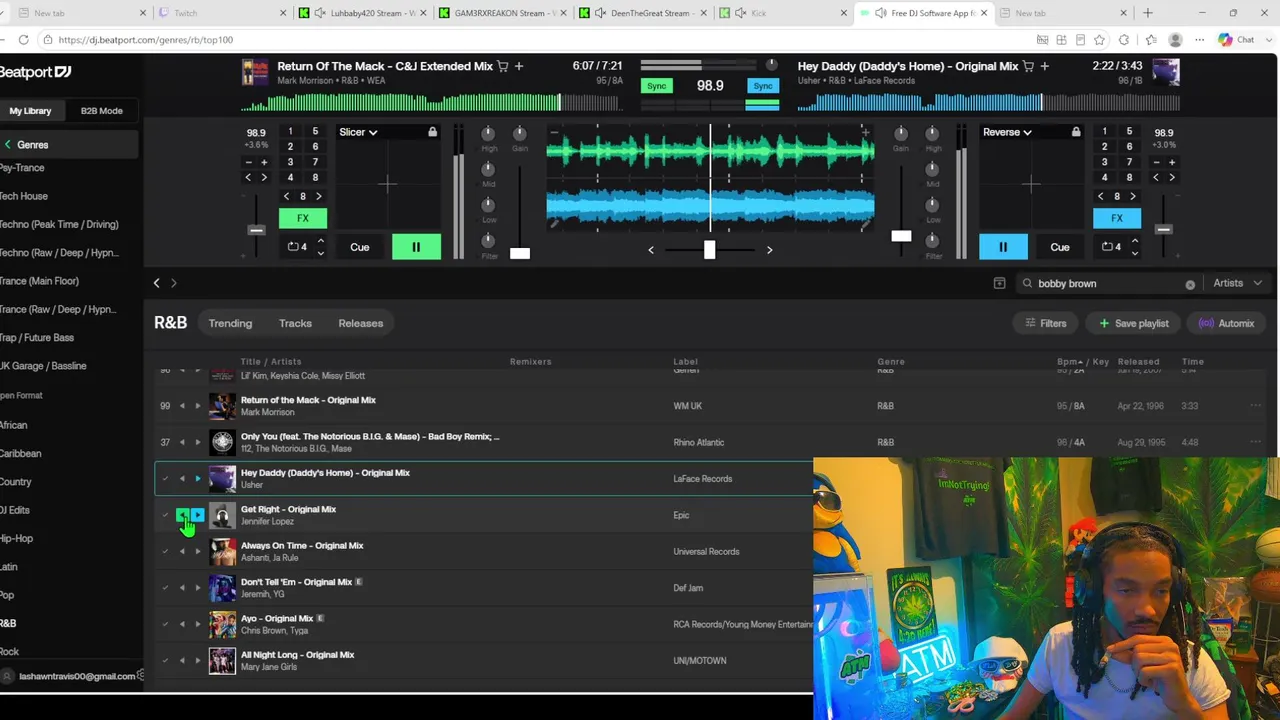Adjust the crossfader handle

coord(709,249)
